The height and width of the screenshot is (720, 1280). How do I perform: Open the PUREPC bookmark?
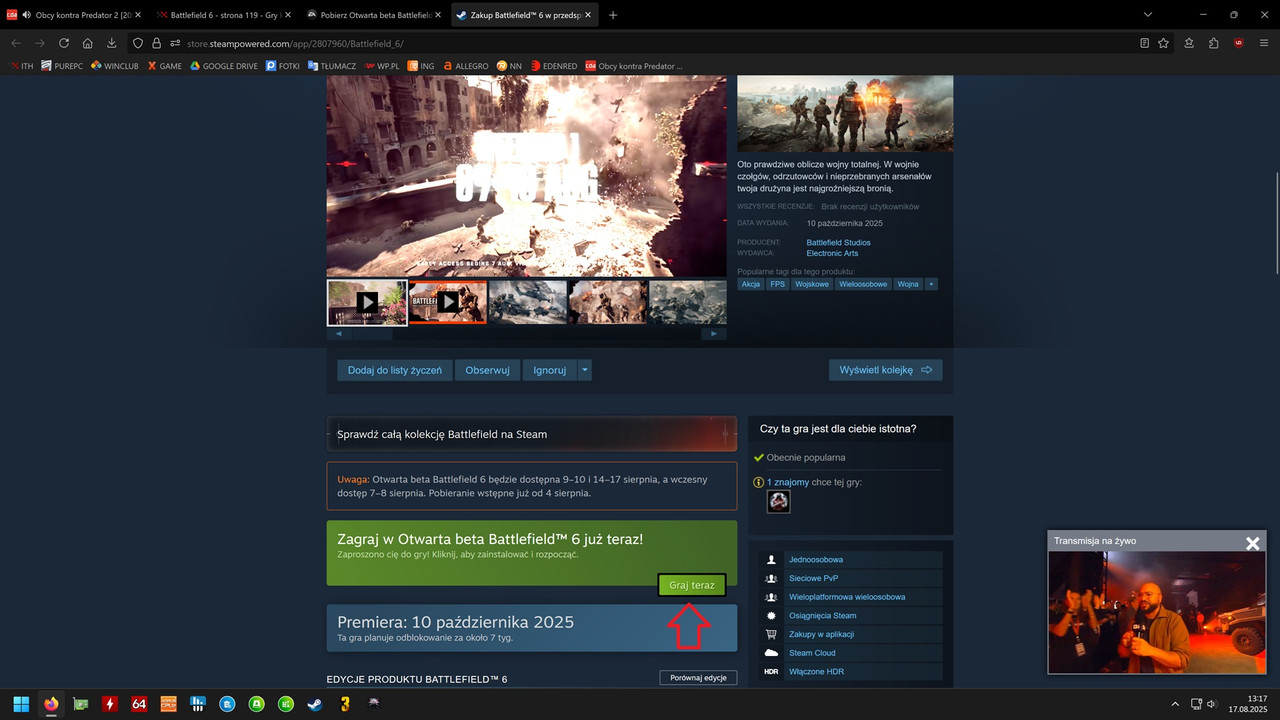click(62, 66)
